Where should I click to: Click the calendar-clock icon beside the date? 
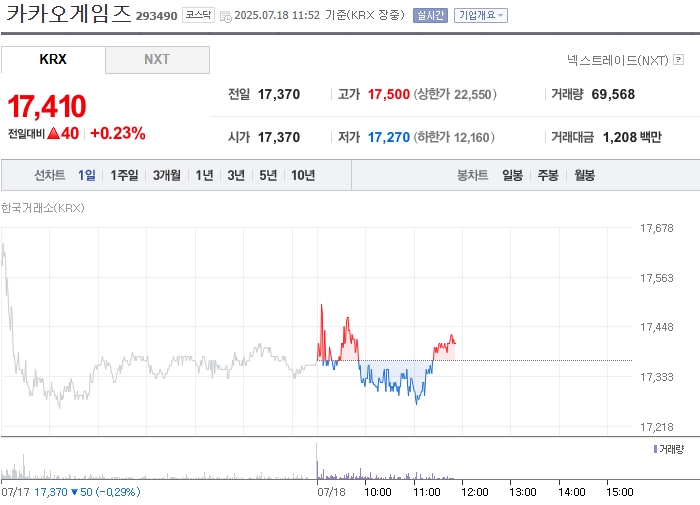tap(226, 17)
